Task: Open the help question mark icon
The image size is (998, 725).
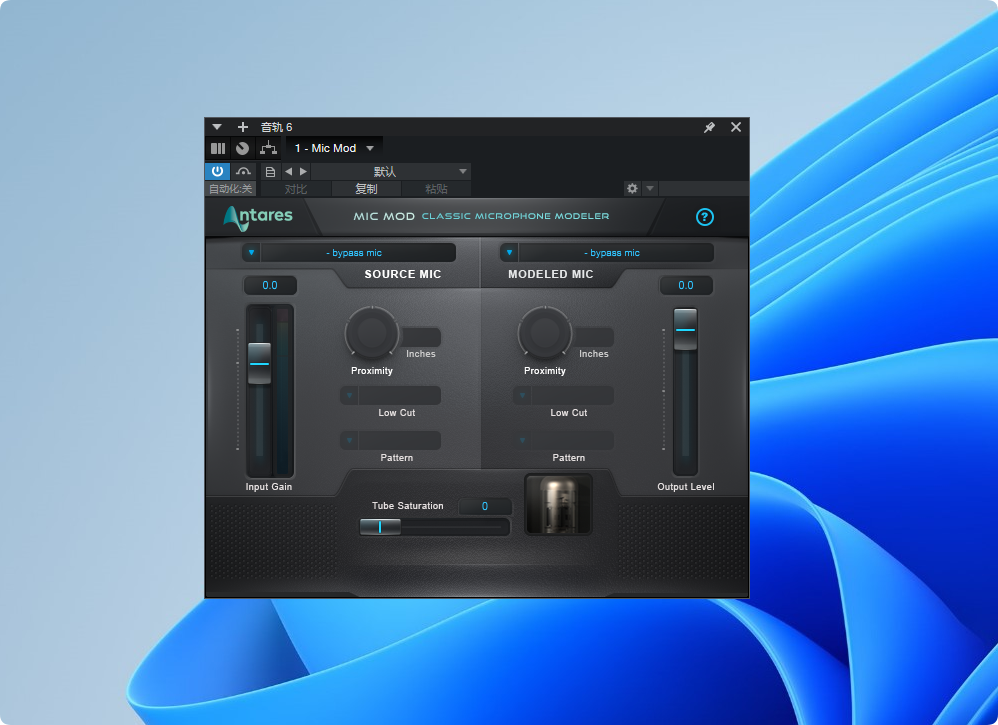Action: pyautogui.click(x=705, y=217)
